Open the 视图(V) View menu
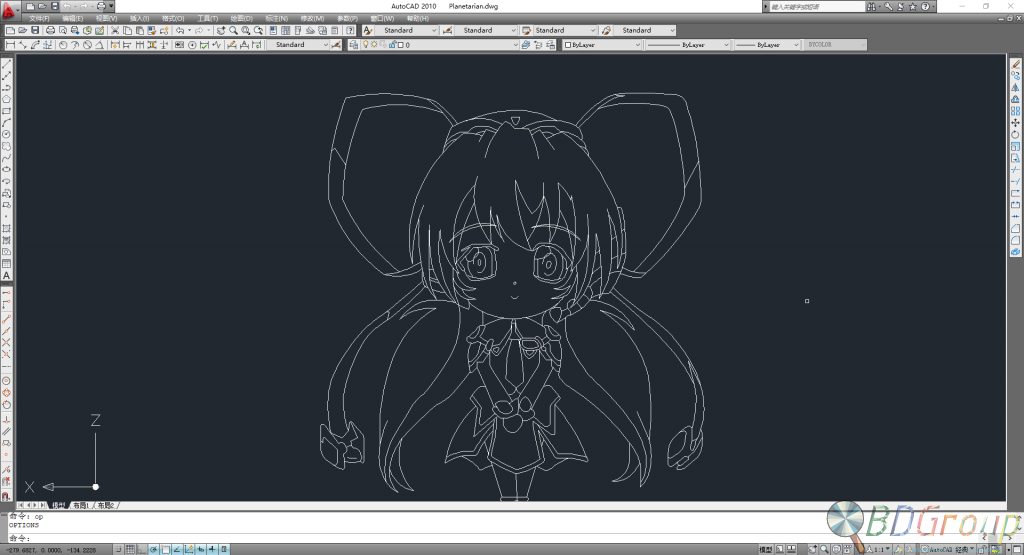Screen dimensions: 1024x555 [106, 18]
